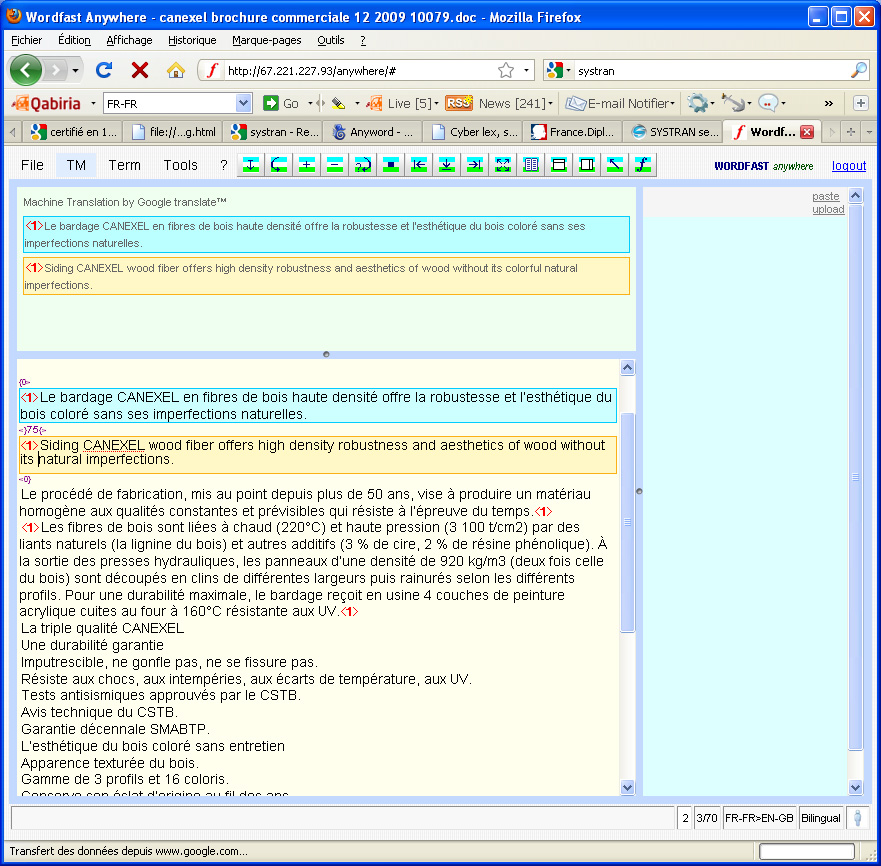Viewport: 881px width, 866px height.
Task: Click the four-arrows expand icon
Action: coord(503,165)
